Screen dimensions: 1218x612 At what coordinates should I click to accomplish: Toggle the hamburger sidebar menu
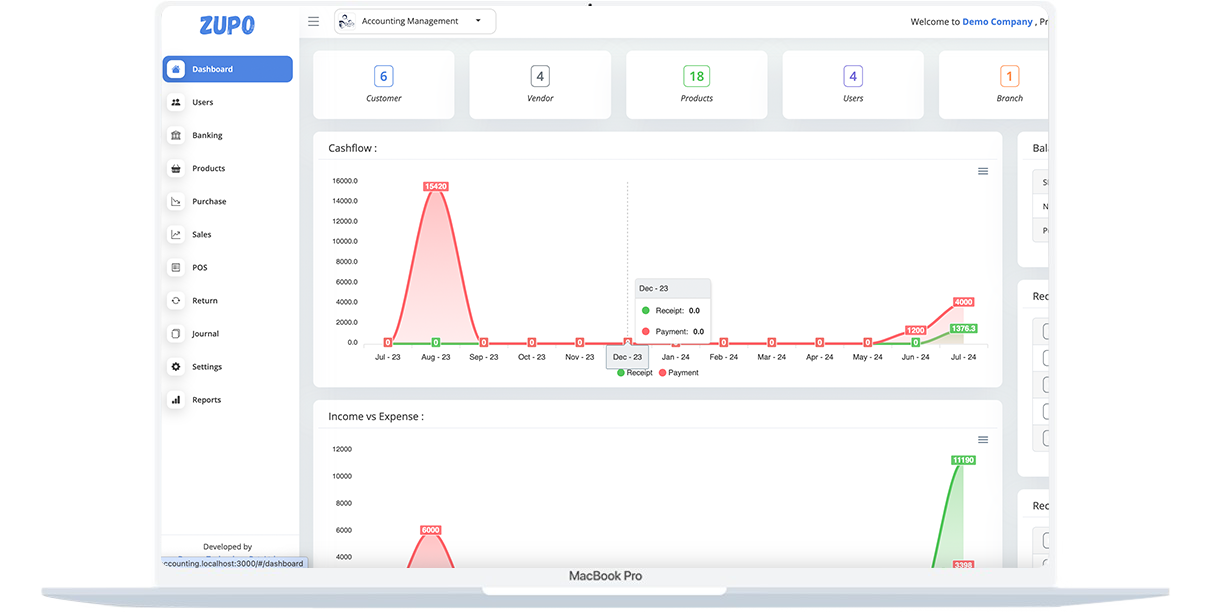[x=313, y=21]
